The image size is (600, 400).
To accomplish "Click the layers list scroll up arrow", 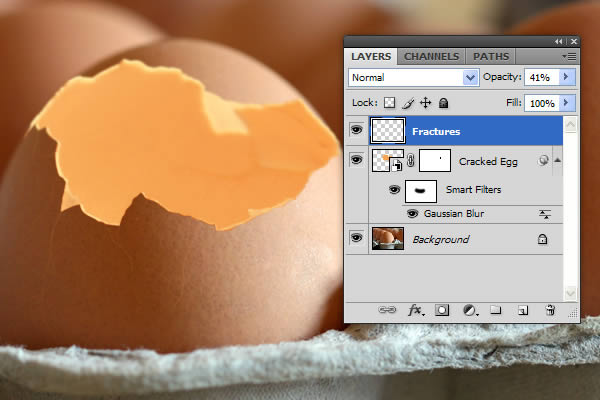I will click(570, 125).
